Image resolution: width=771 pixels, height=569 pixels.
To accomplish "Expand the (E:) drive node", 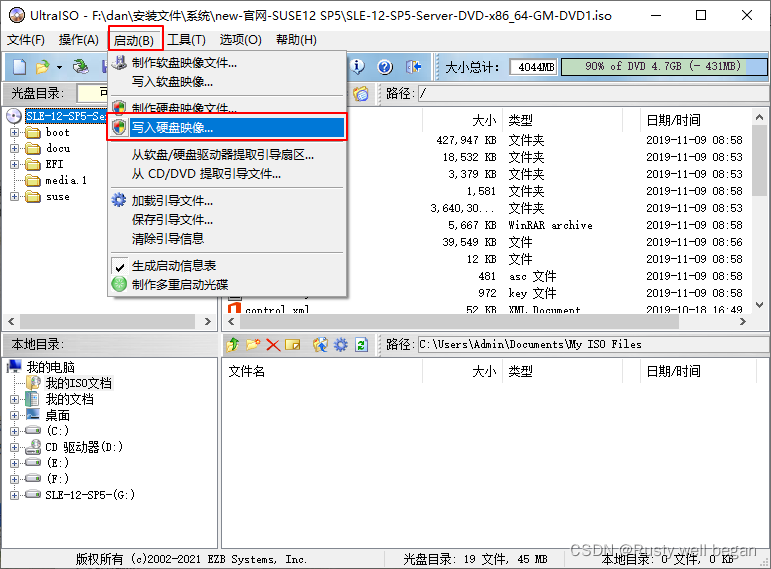I will point(14,463).
